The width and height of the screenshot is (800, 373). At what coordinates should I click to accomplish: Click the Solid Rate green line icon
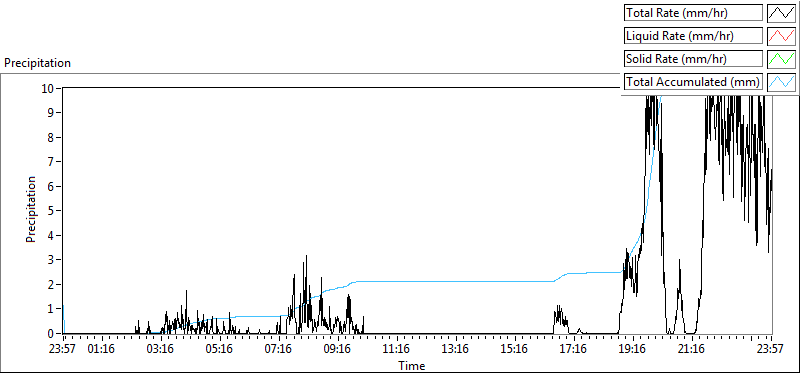point(782,58)
